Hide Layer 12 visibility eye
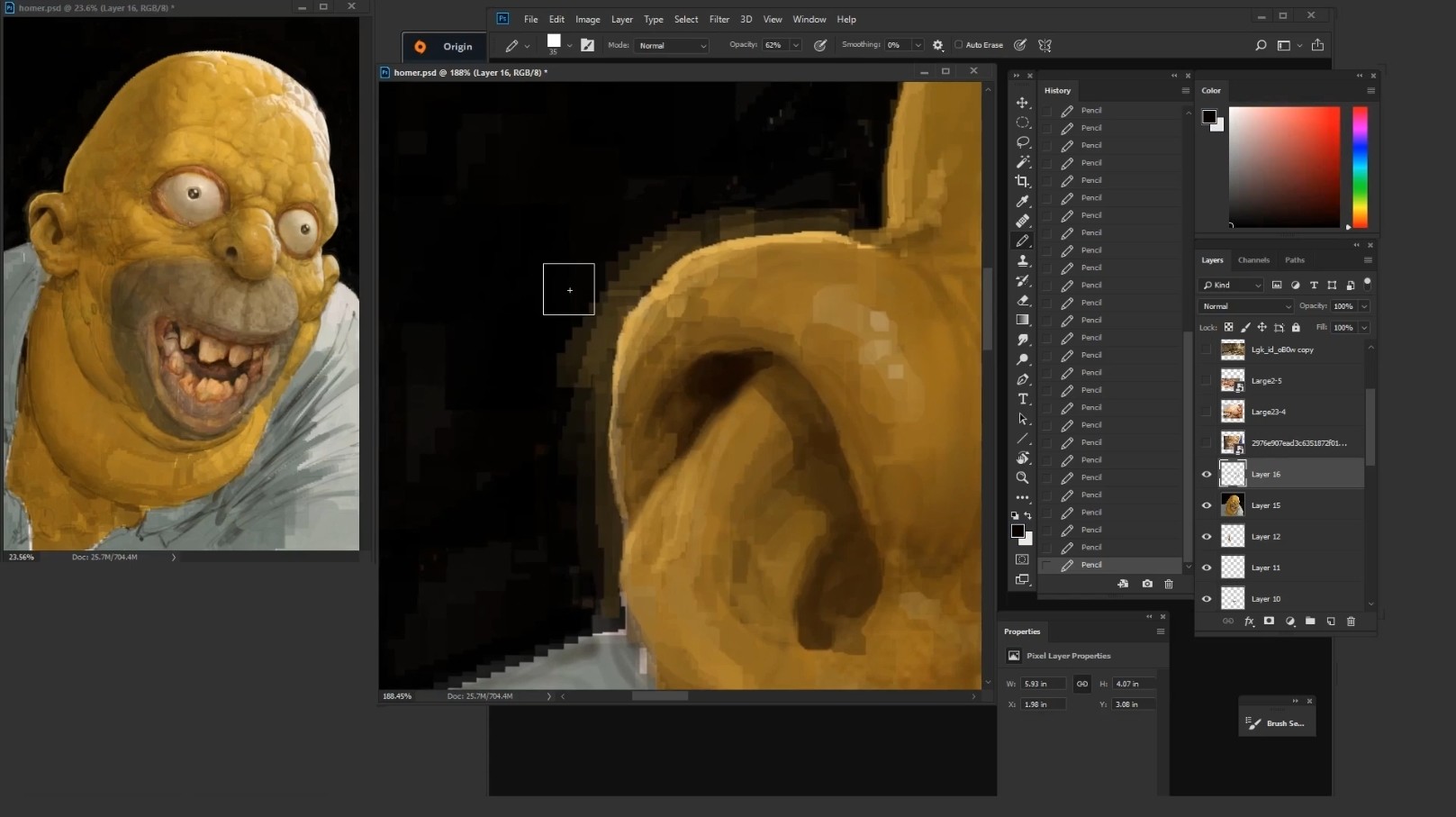Image resolution: width=1456 pixels, height=817 pixels. coord(1207,537)
